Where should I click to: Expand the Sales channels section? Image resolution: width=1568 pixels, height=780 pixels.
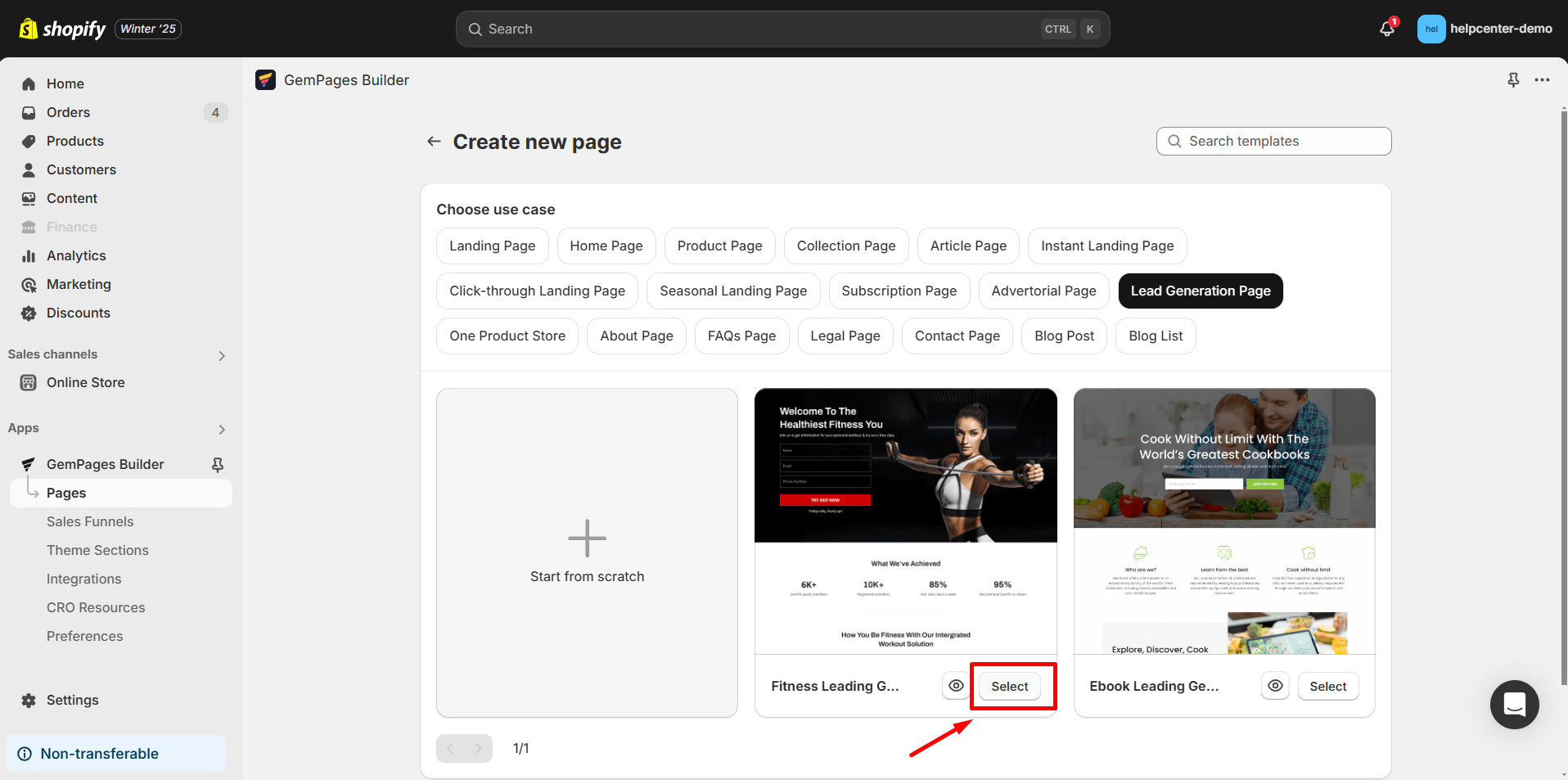tap(221, 355)
